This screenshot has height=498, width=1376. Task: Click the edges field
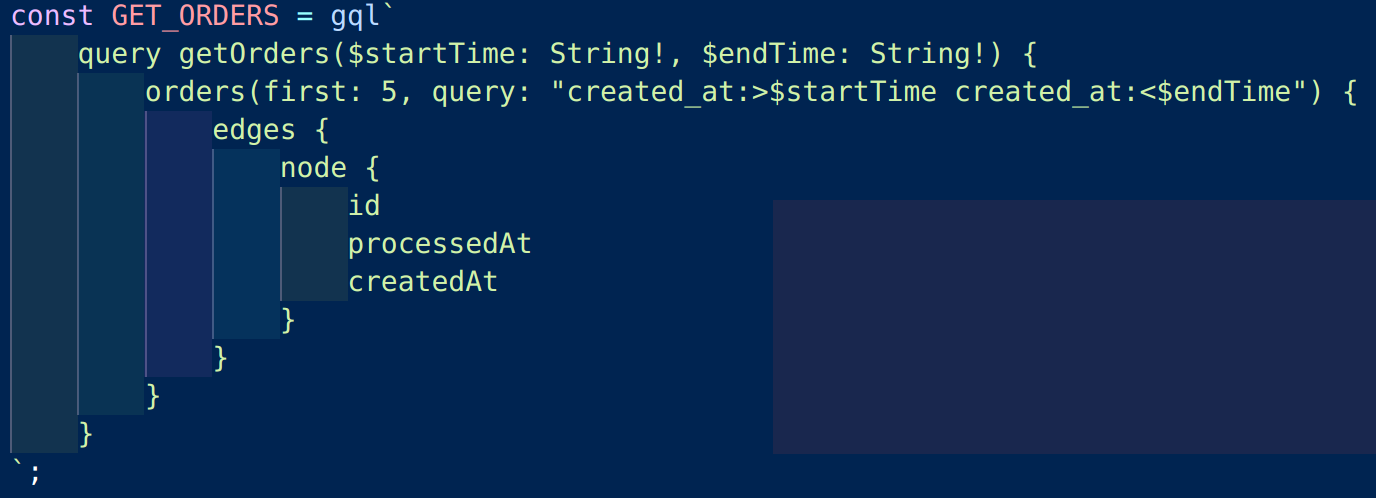click(254, 130)
